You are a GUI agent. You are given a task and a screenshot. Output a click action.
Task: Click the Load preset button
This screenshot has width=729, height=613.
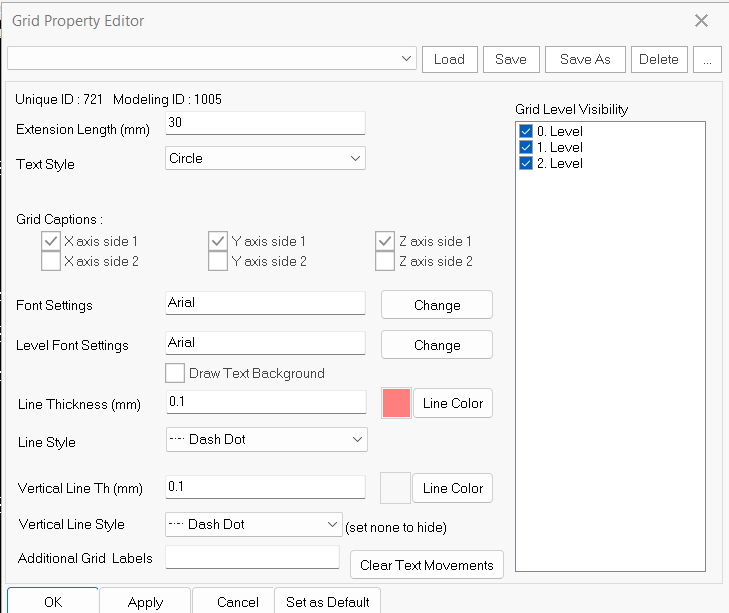tap(449, 59)
